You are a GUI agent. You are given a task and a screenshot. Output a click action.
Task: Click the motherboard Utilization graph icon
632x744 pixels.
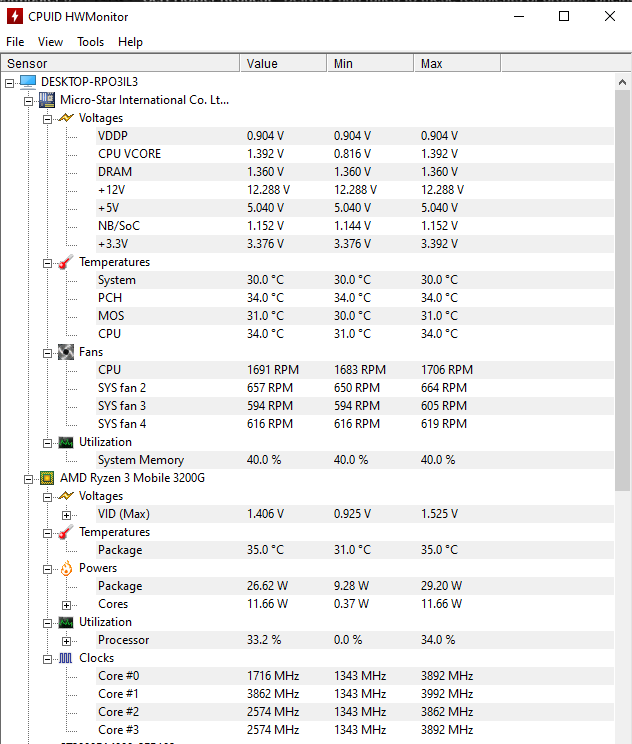coord(66,442)
